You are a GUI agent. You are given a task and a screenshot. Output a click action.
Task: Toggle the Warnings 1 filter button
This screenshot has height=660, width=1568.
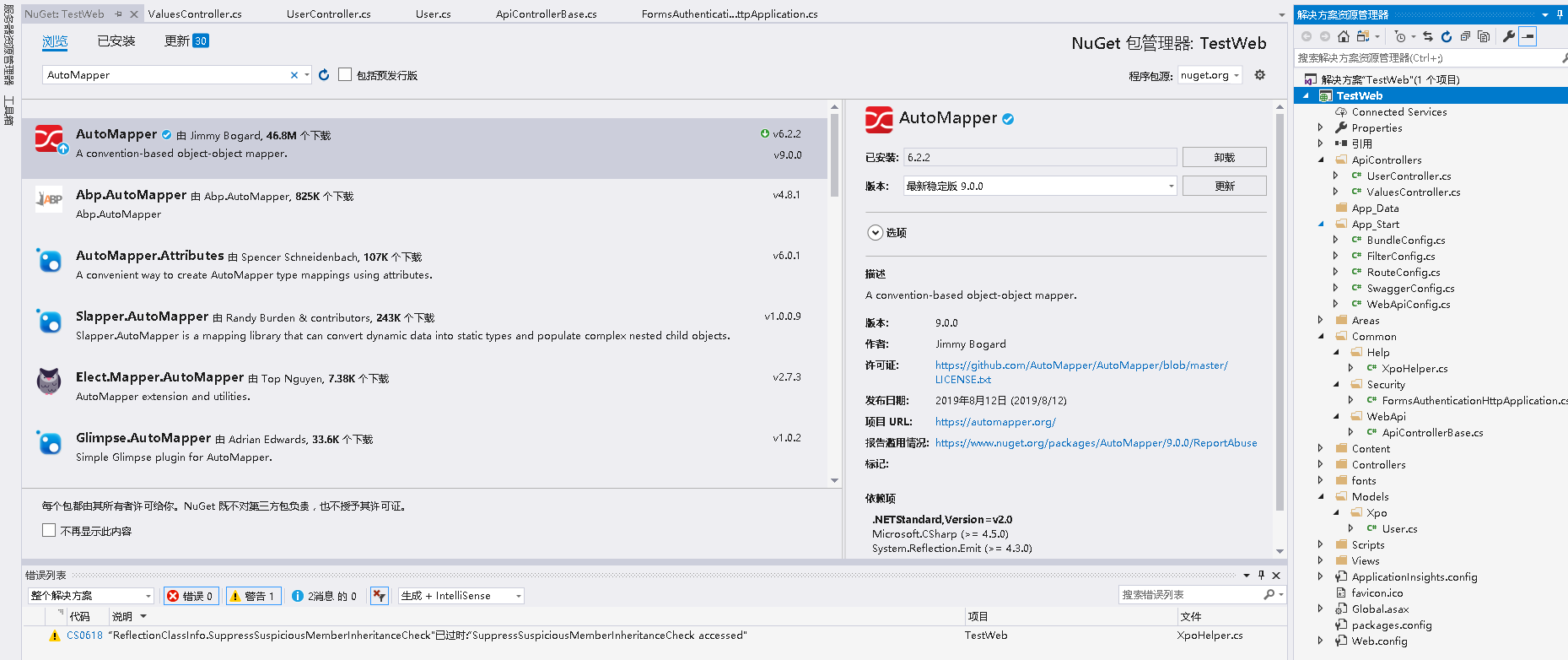click(x=254, y=596)
